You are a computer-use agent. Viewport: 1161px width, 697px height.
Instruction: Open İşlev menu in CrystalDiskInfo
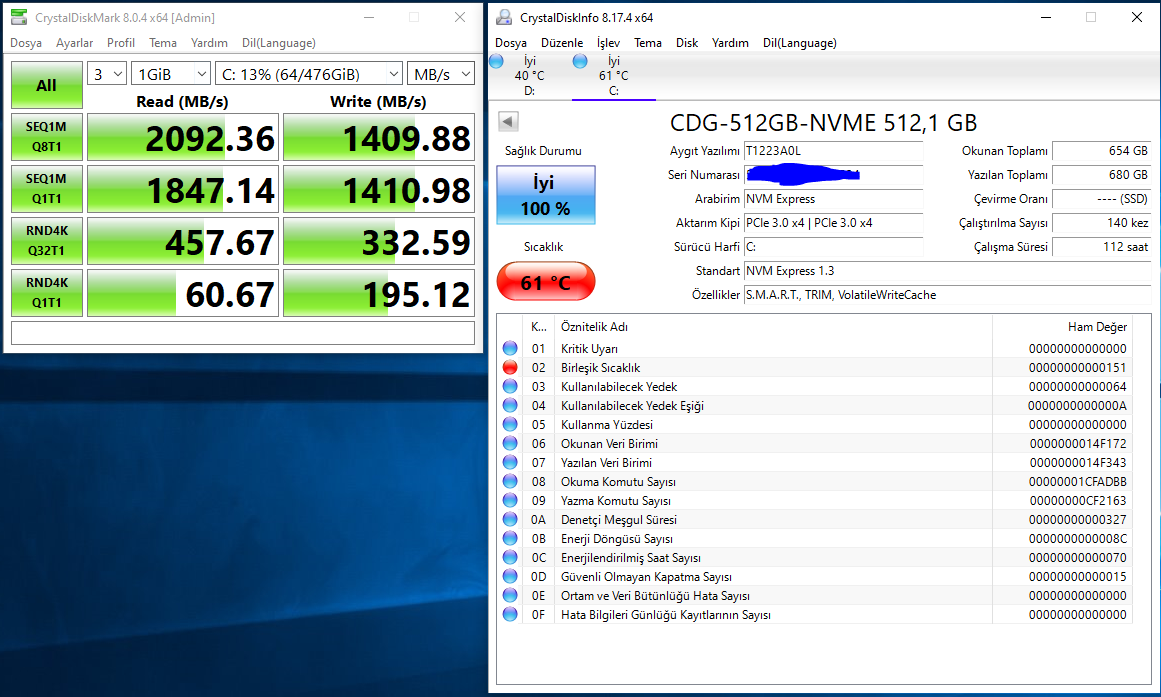tap(609, 43)
